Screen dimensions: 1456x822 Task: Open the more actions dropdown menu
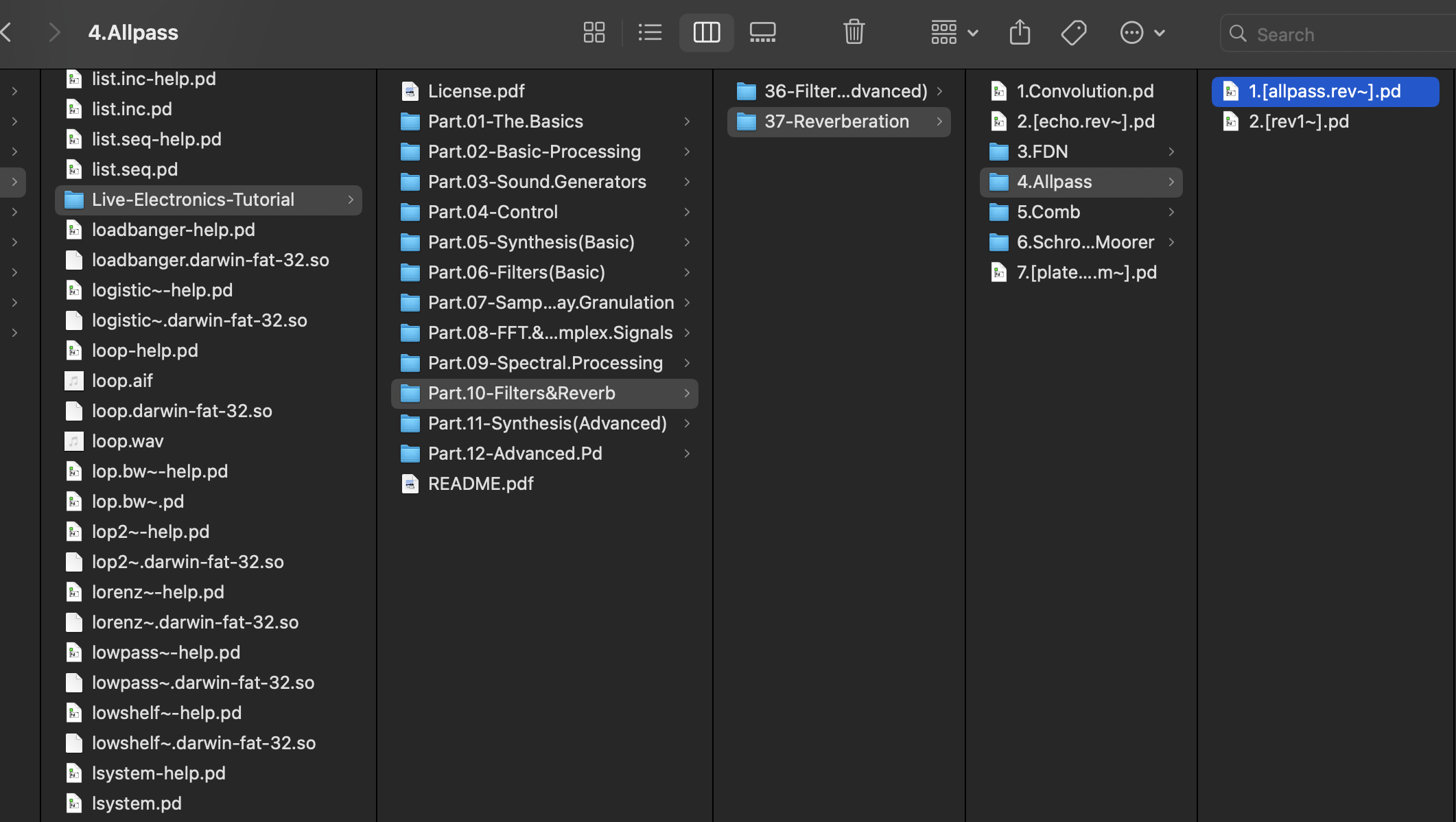1141,32
